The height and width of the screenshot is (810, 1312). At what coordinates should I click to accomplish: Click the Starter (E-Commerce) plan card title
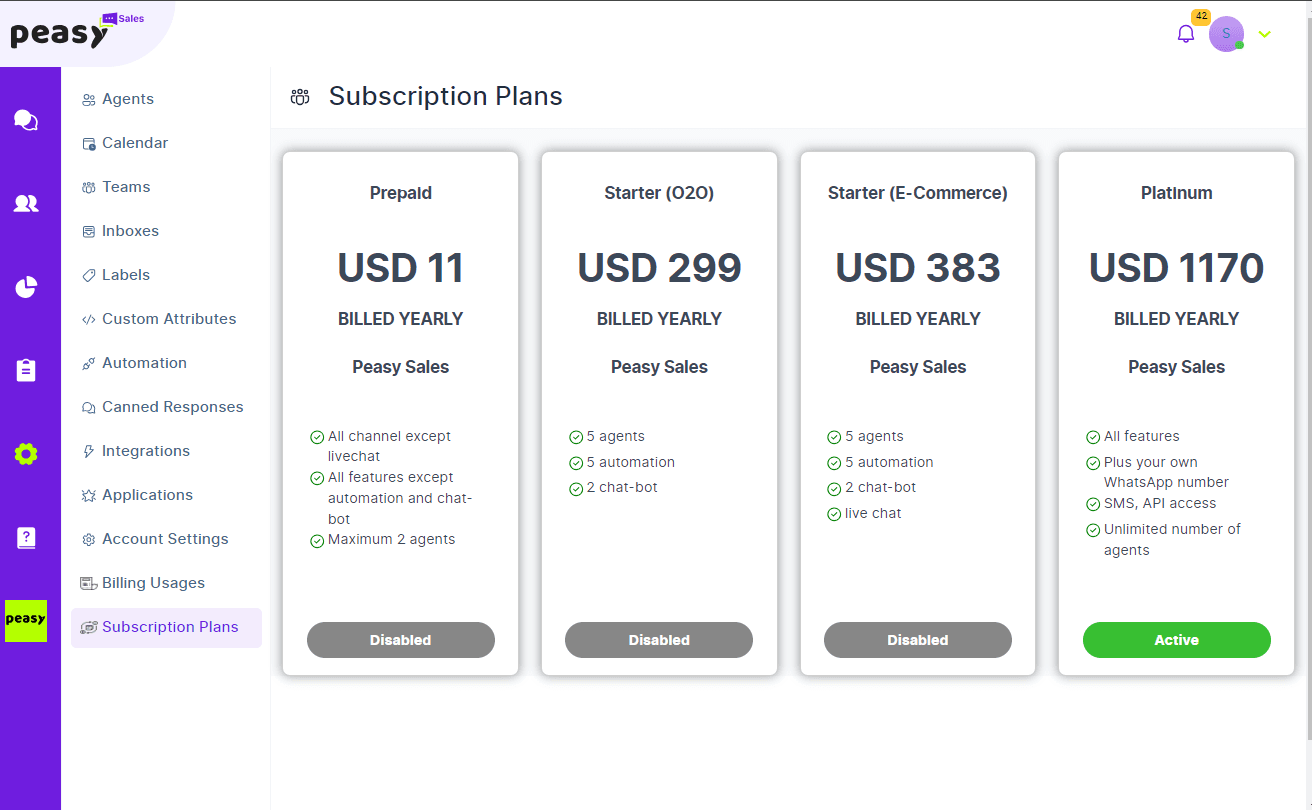pos(917,193)
